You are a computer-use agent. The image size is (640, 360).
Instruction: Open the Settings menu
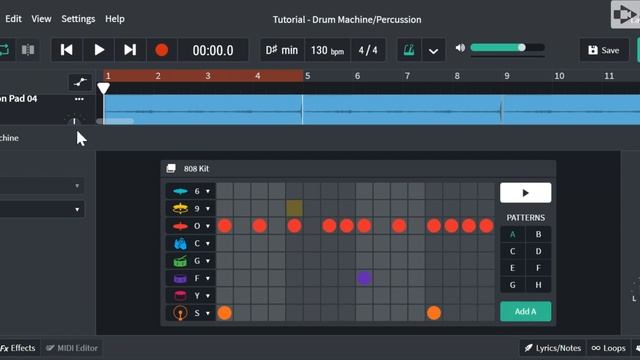coord(78,19)
